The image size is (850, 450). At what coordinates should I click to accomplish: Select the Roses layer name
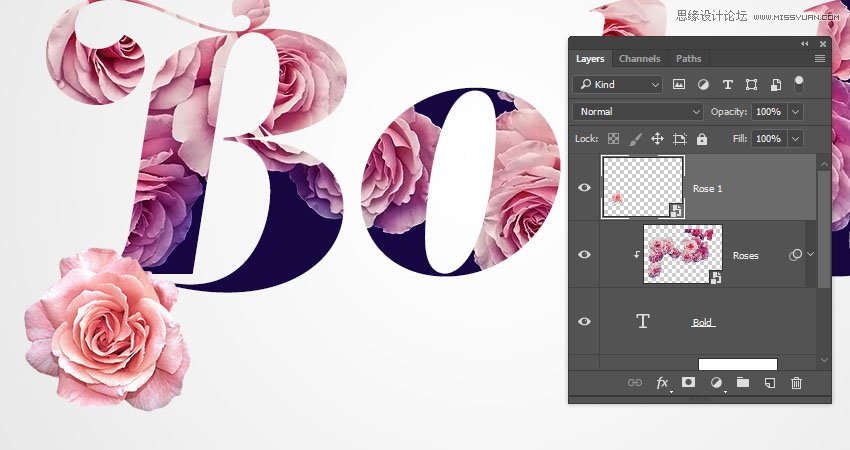click(x=745, y=255)
